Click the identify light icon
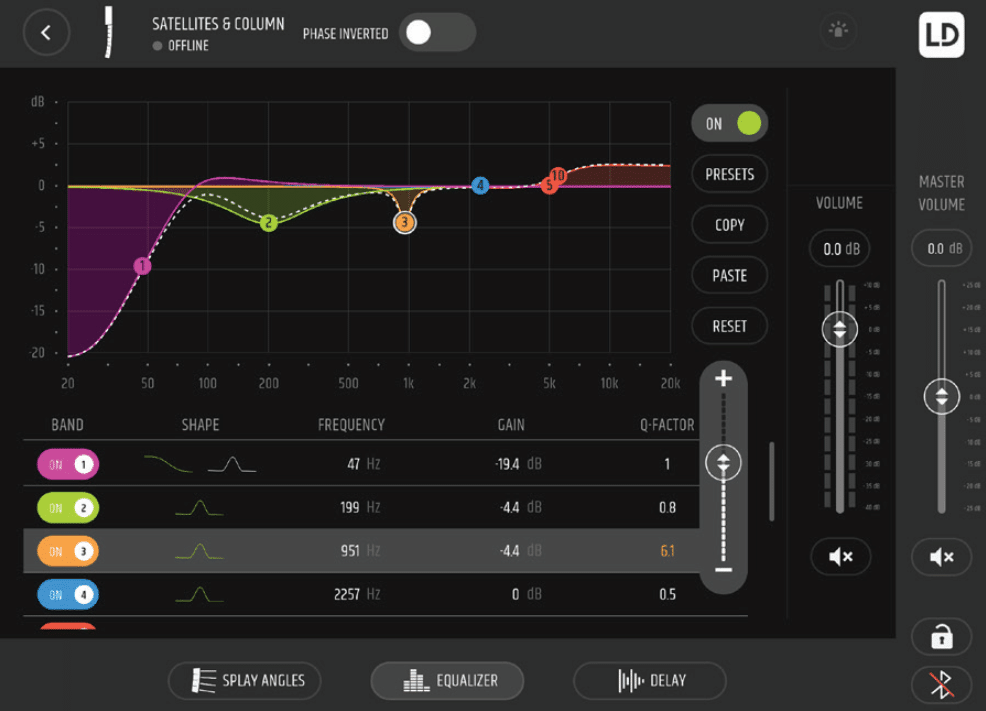This screenshot has width=986, height=711. tap(837, 31)
